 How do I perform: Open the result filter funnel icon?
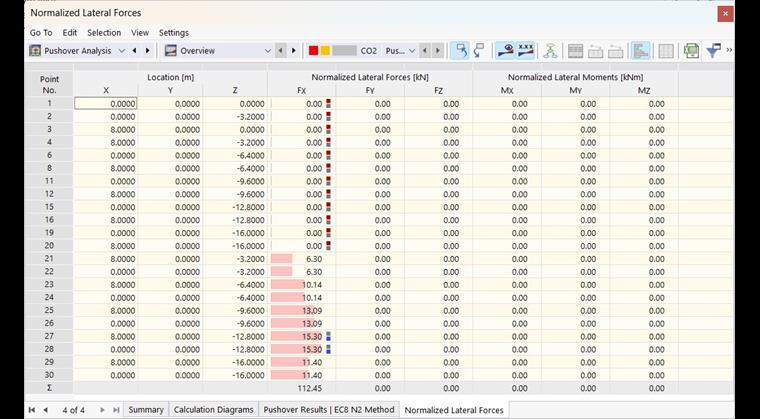(713, 50)
